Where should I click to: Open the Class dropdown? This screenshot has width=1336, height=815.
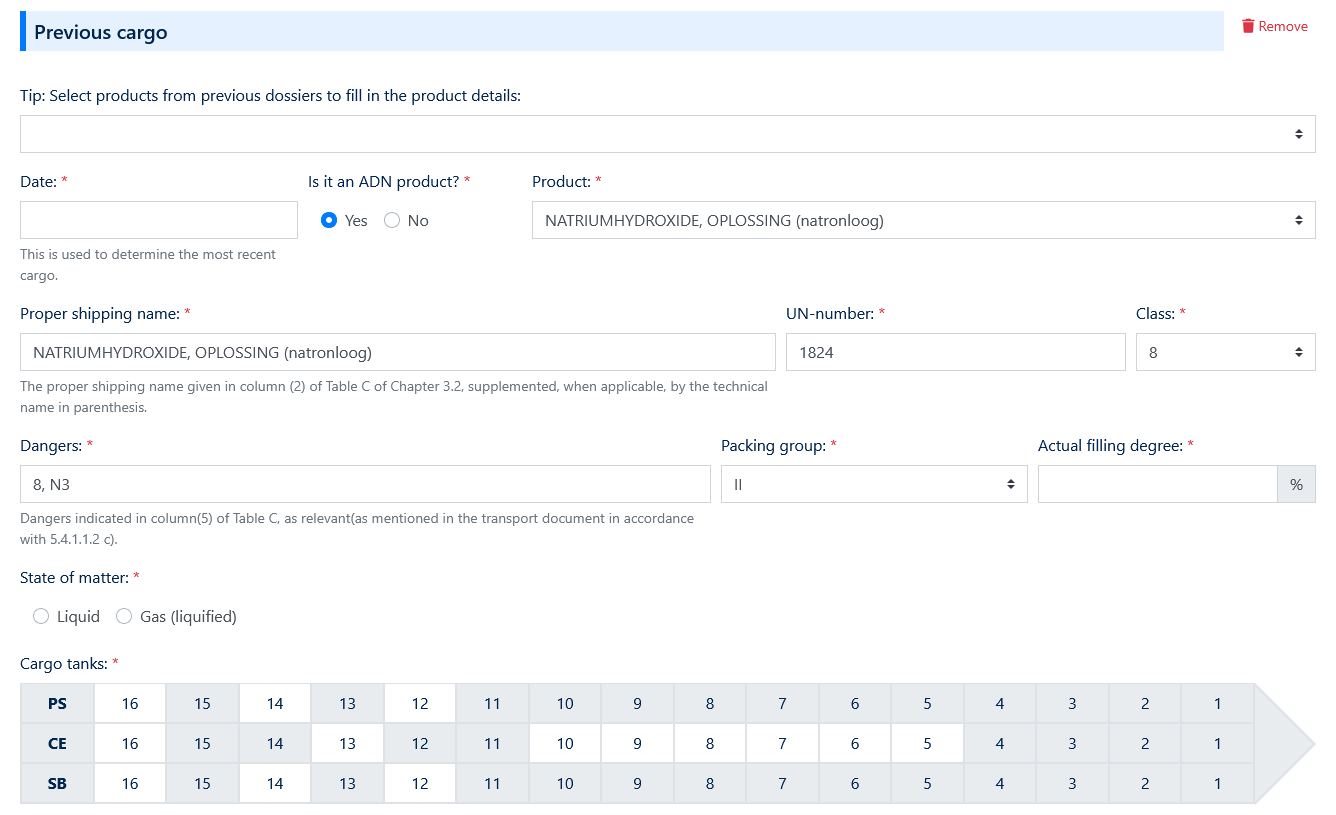(1226, 352)
